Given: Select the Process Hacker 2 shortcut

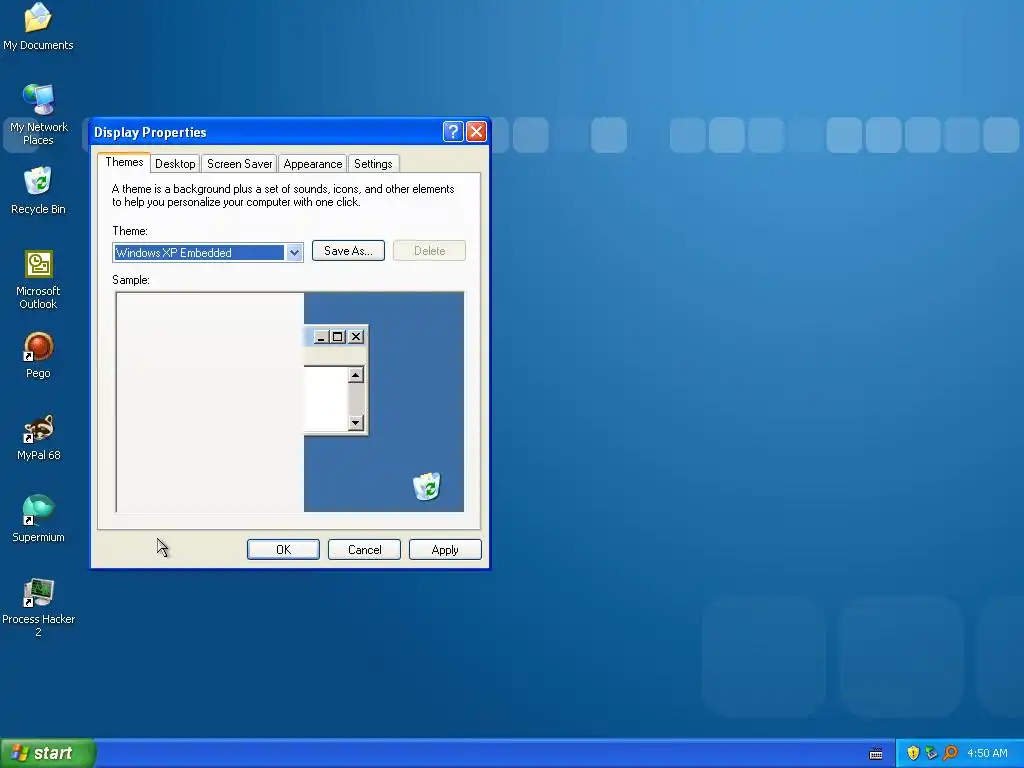Looking at the screenshot, I should point(38,607).
